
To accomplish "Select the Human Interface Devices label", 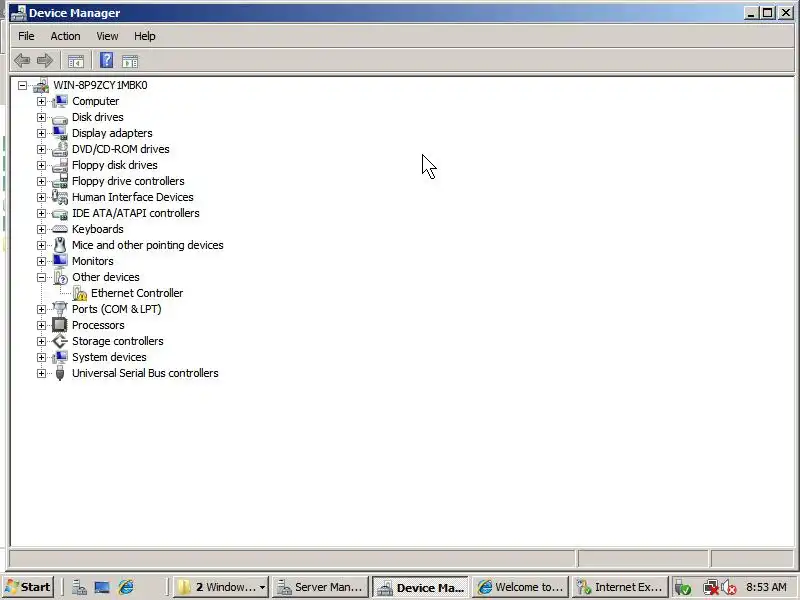I will 133,197.
